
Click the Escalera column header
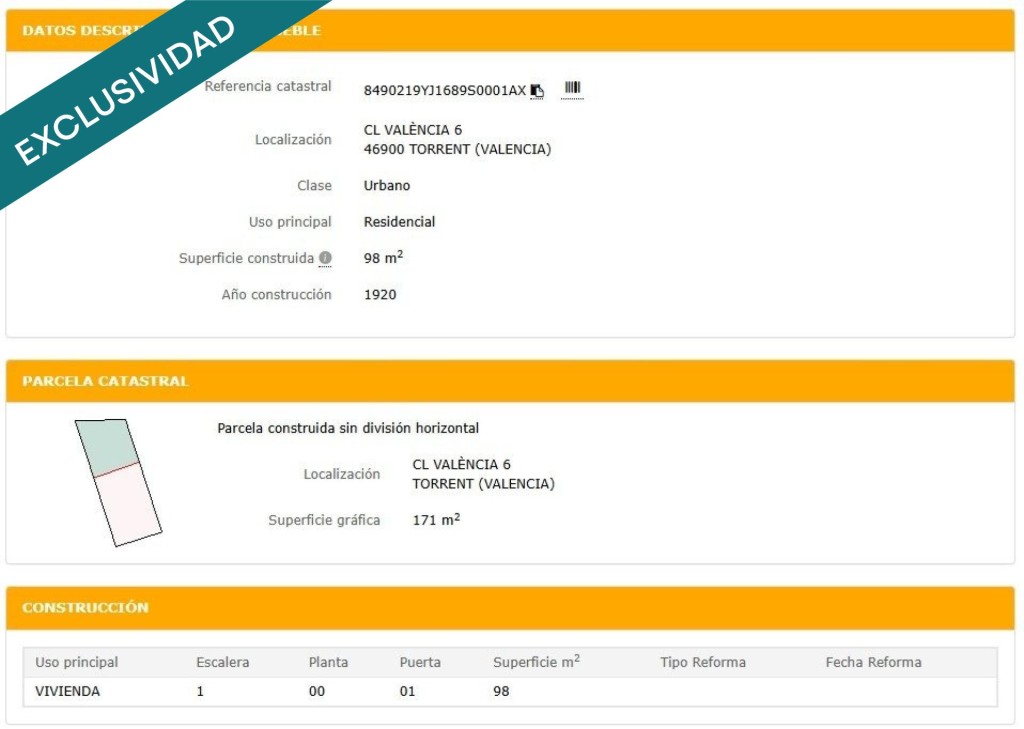pos(222,662)
